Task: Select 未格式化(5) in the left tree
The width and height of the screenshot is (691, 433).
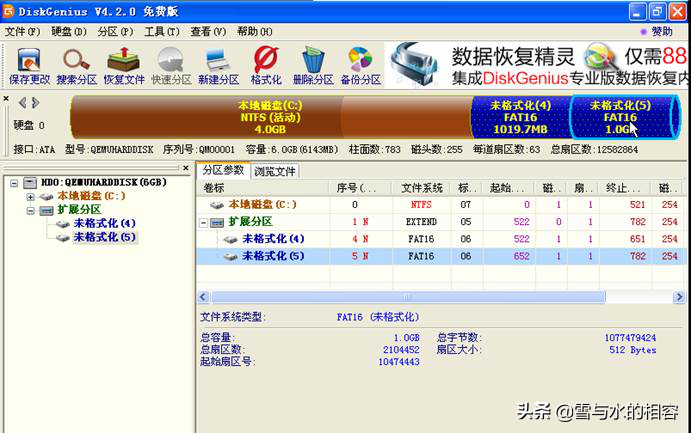Action: click(104, 237)
